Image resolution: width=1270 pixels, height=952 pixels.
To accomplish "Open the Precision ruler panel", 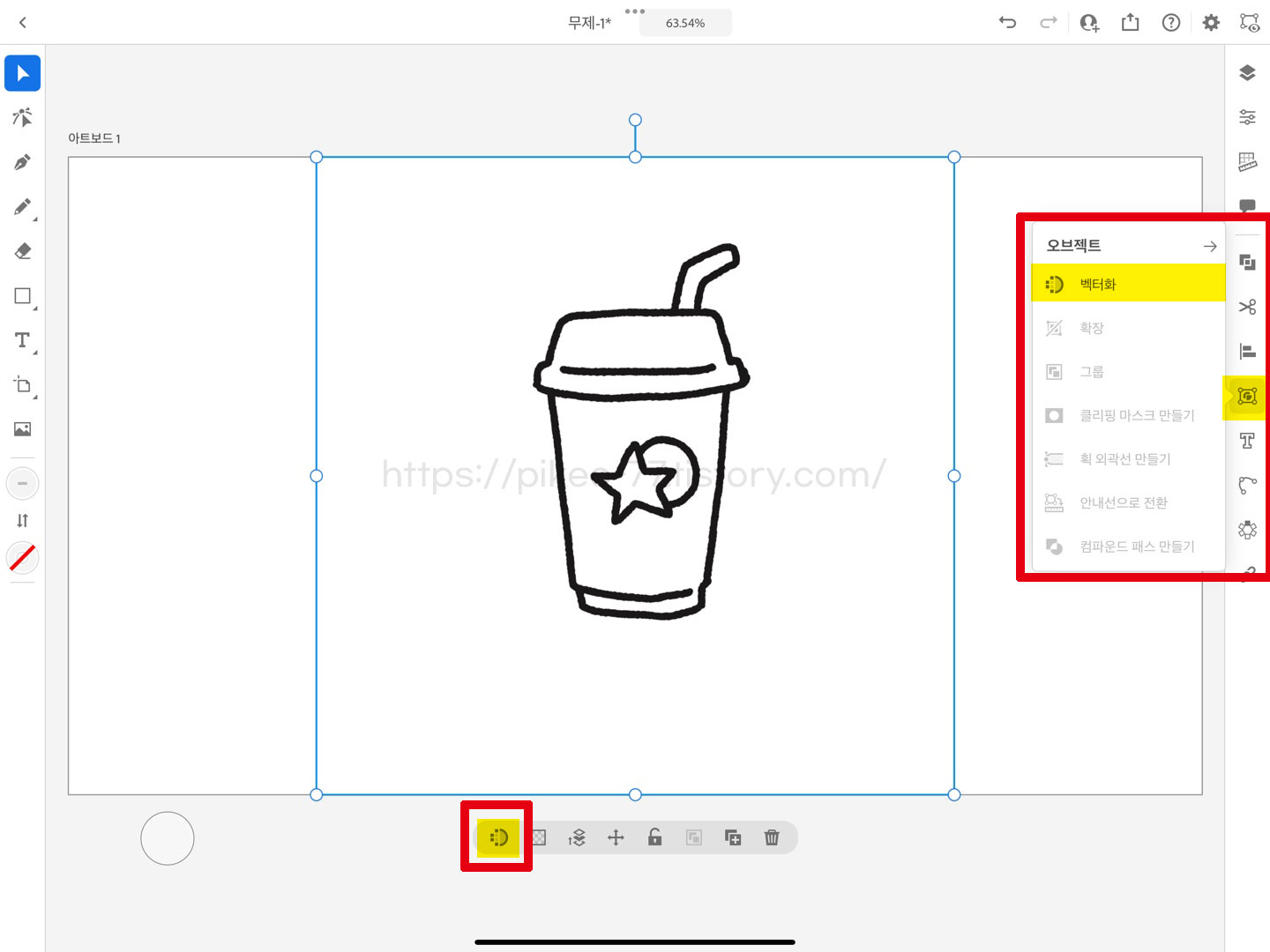I will coord(1247,161).
